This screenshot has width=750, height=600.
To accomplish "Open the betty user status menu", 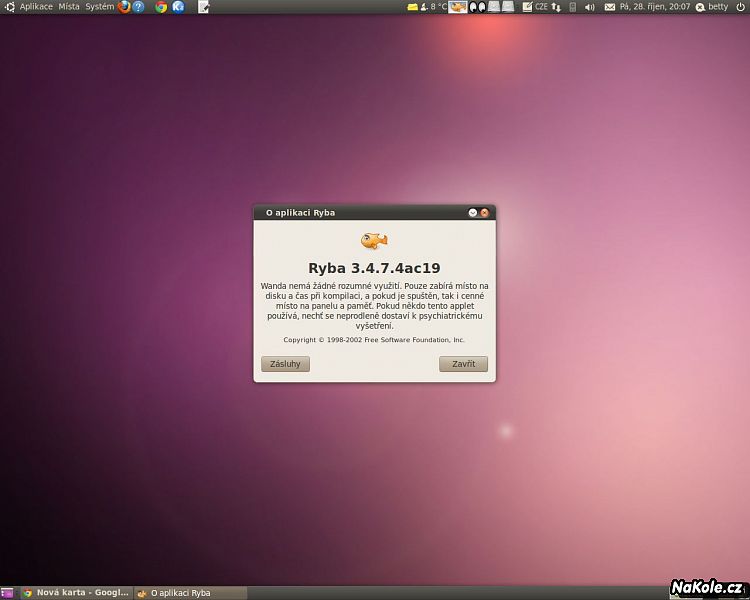I will 712,7.
